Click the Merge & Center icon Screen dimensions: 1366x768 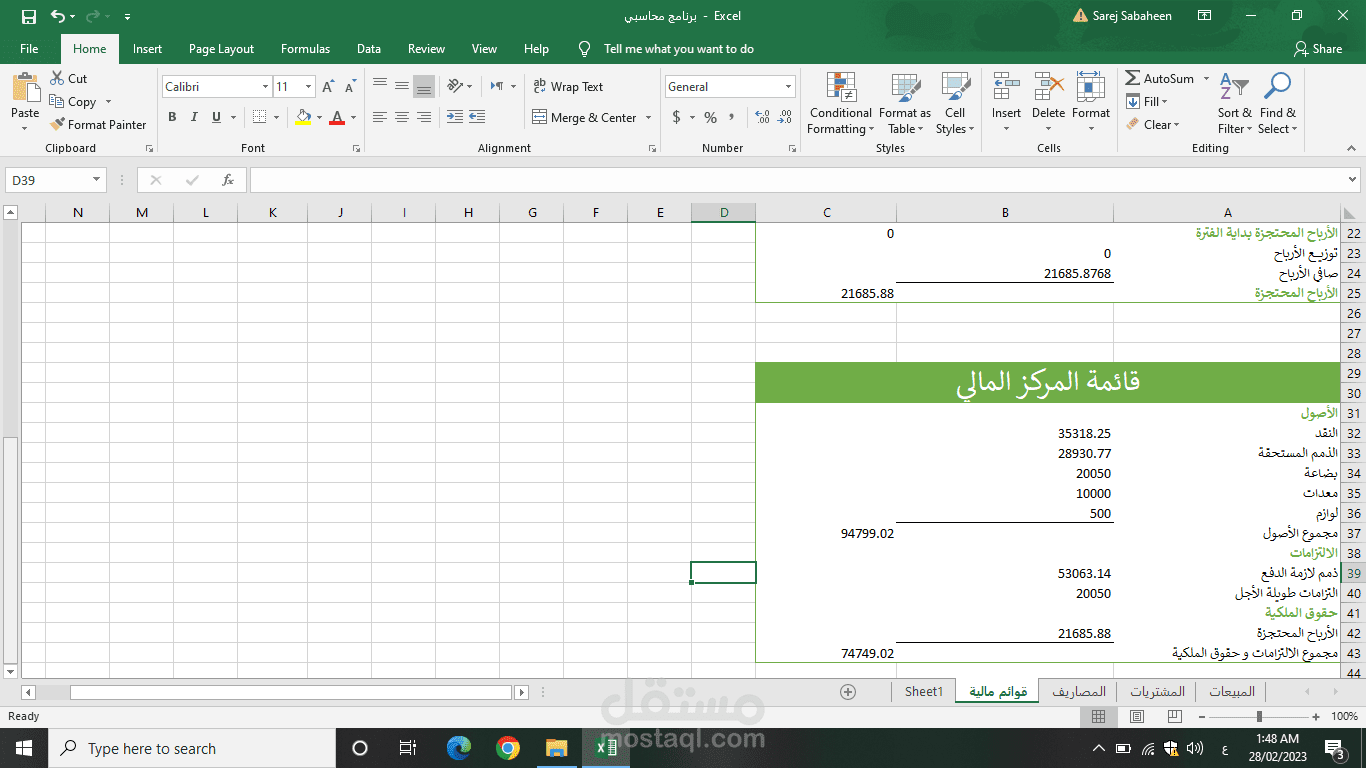click(x=540, y=117)
